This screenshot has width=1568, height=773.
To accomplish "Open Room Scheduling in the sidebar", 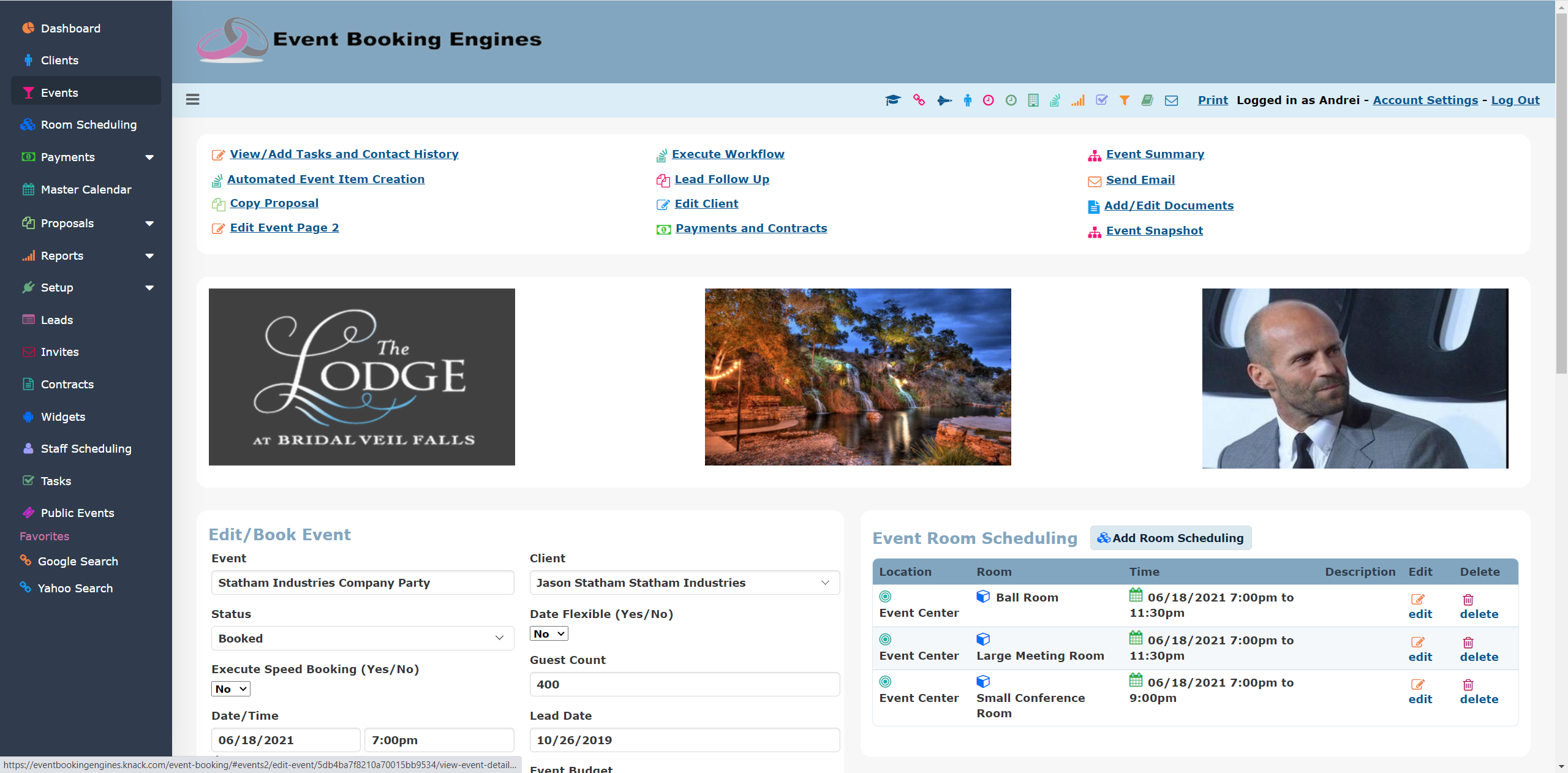I will [x=88, y=125].
